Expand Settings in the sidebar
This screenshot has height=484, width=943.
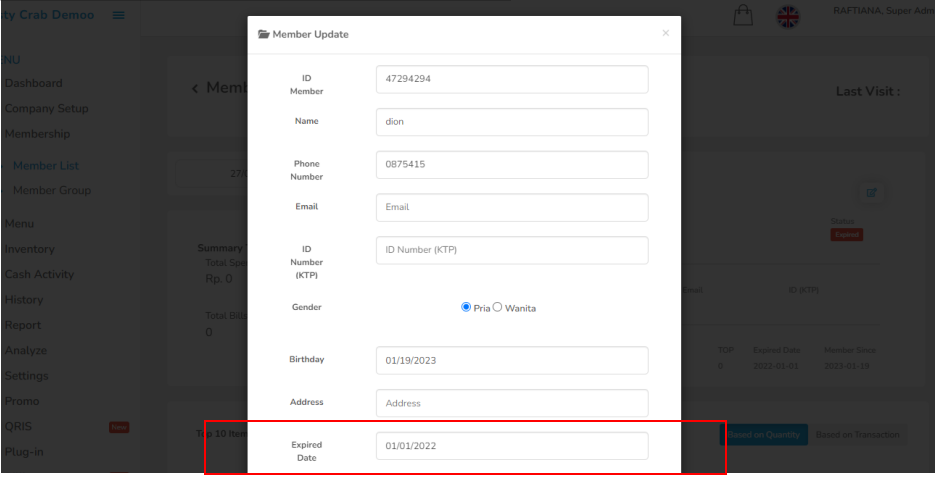pos(26,376)
